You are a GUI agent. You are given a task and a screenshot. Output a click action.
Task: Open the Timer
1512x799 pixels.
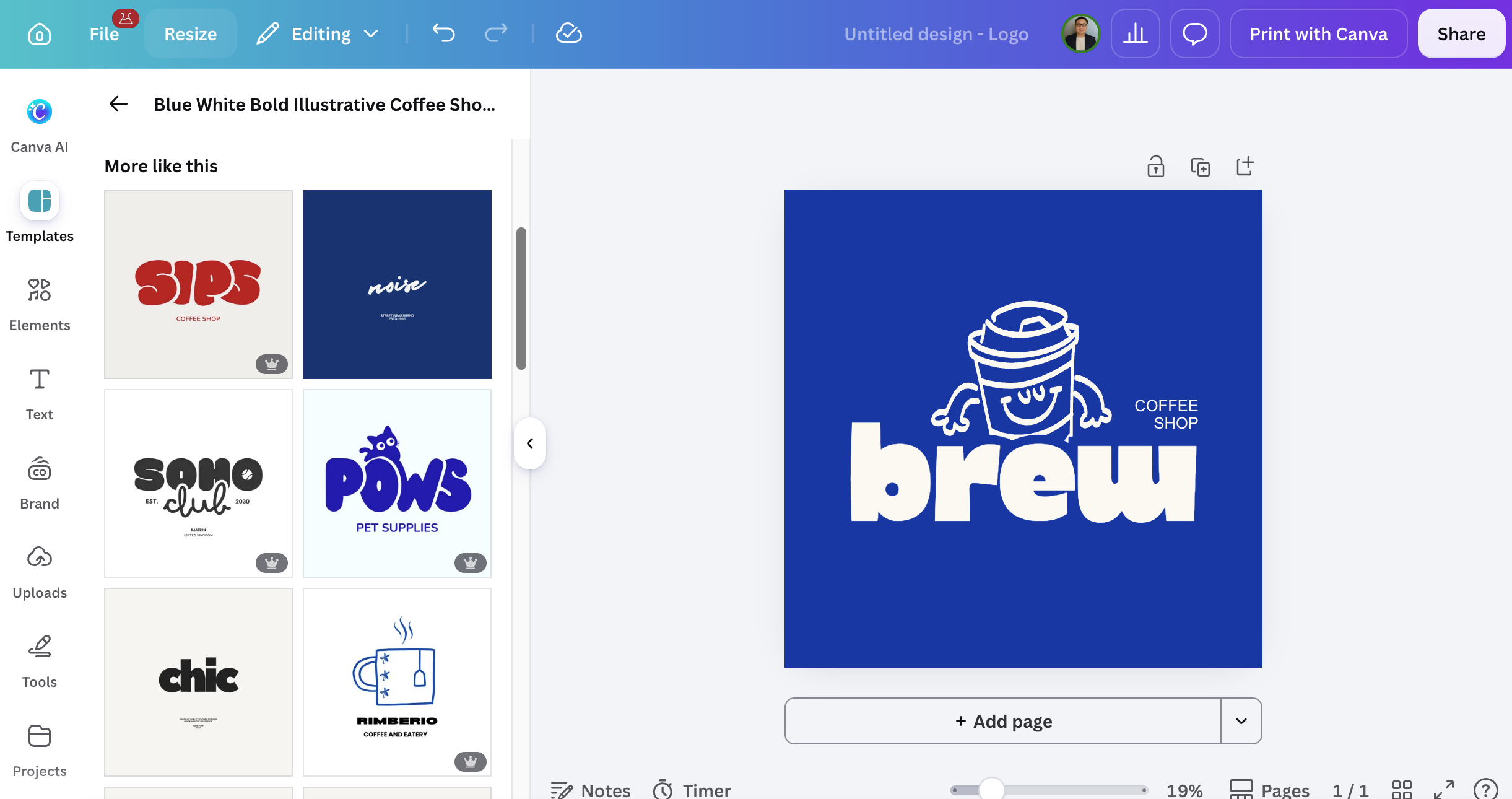click(x=692, y=790)
